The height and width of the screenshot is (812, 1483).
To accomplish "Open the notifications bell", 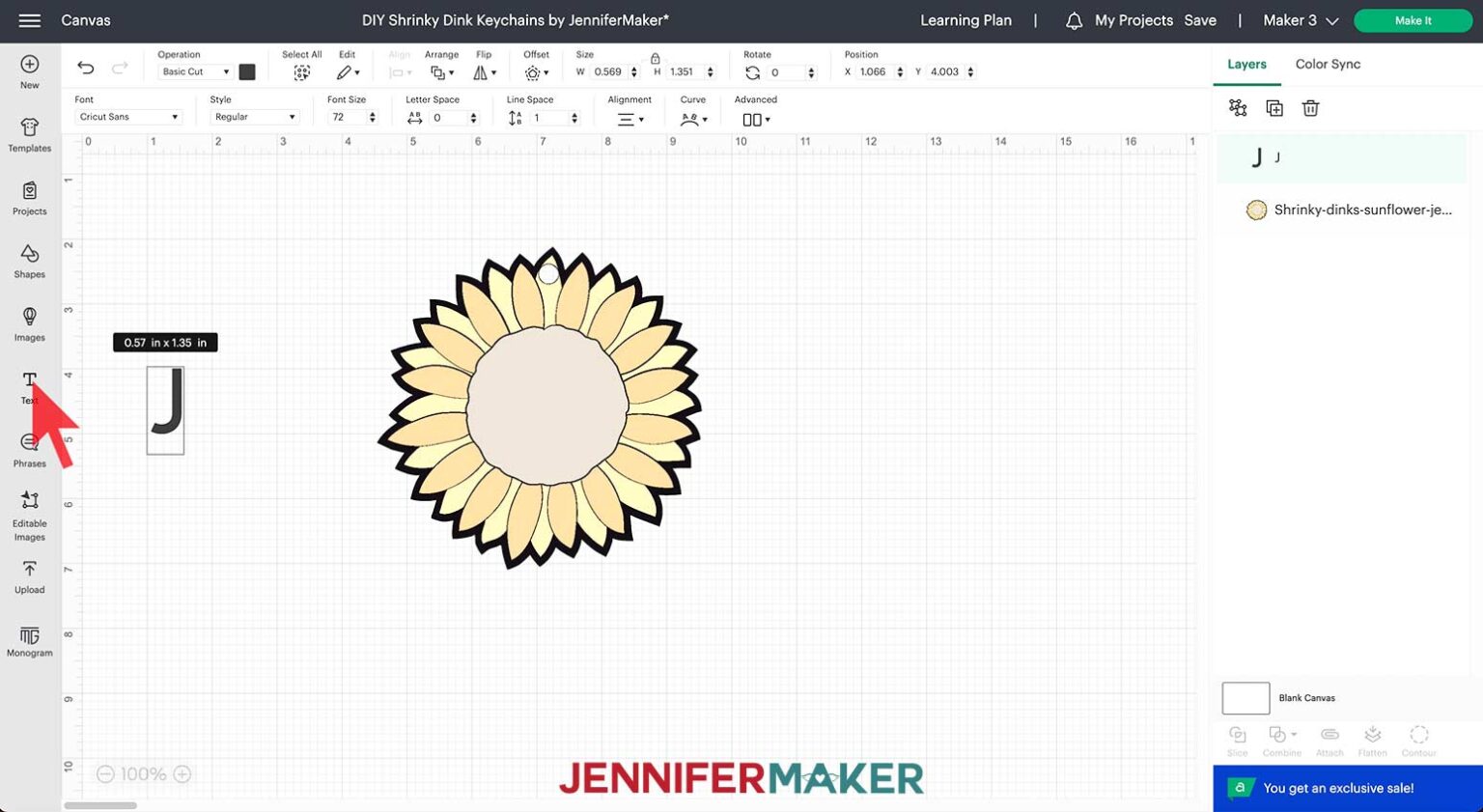I will (1074, 20).
